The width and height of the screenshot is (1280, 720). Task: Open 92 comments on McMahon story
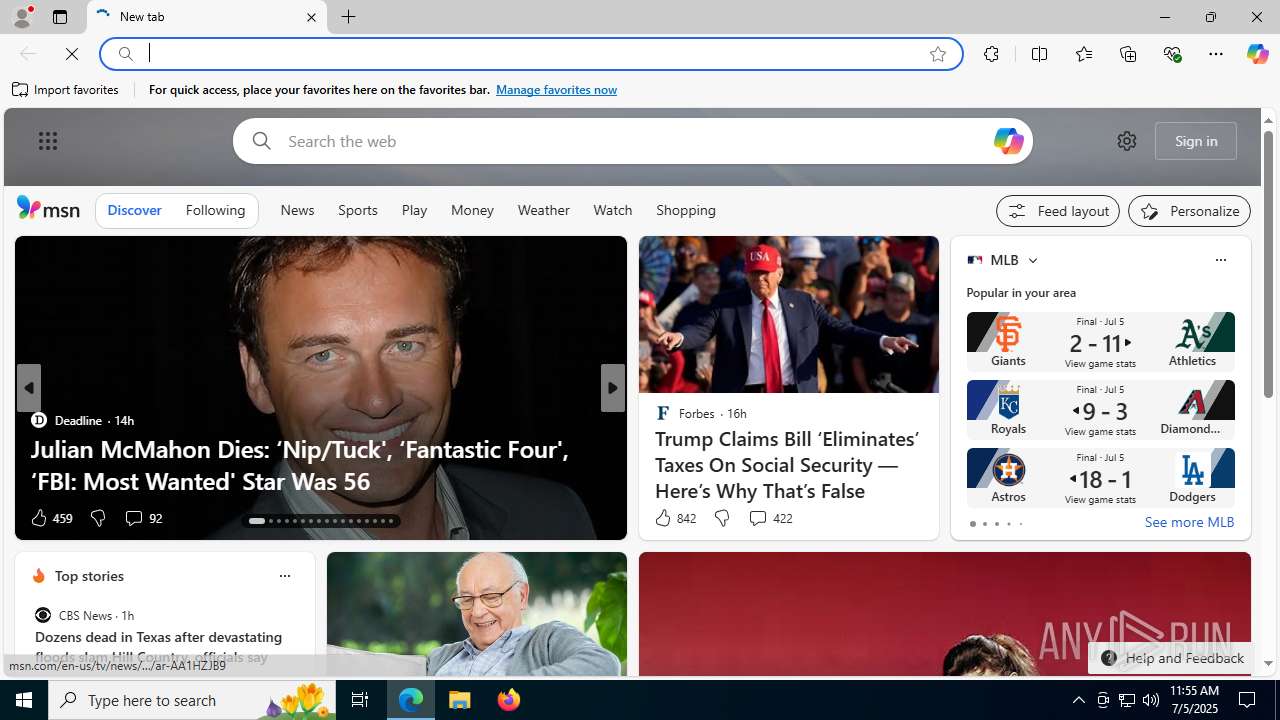click(x=143, y=518)
